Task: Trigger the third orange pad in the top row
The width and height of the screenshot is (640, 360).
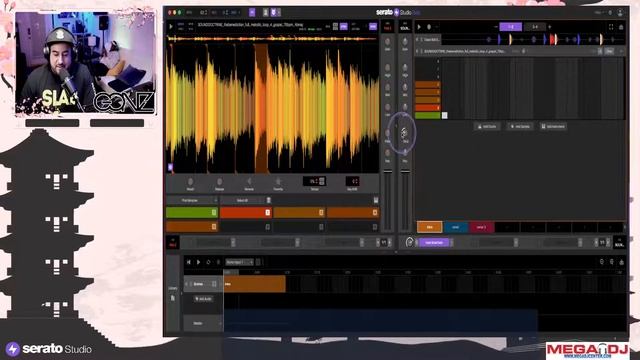Action: pos(299,212)
